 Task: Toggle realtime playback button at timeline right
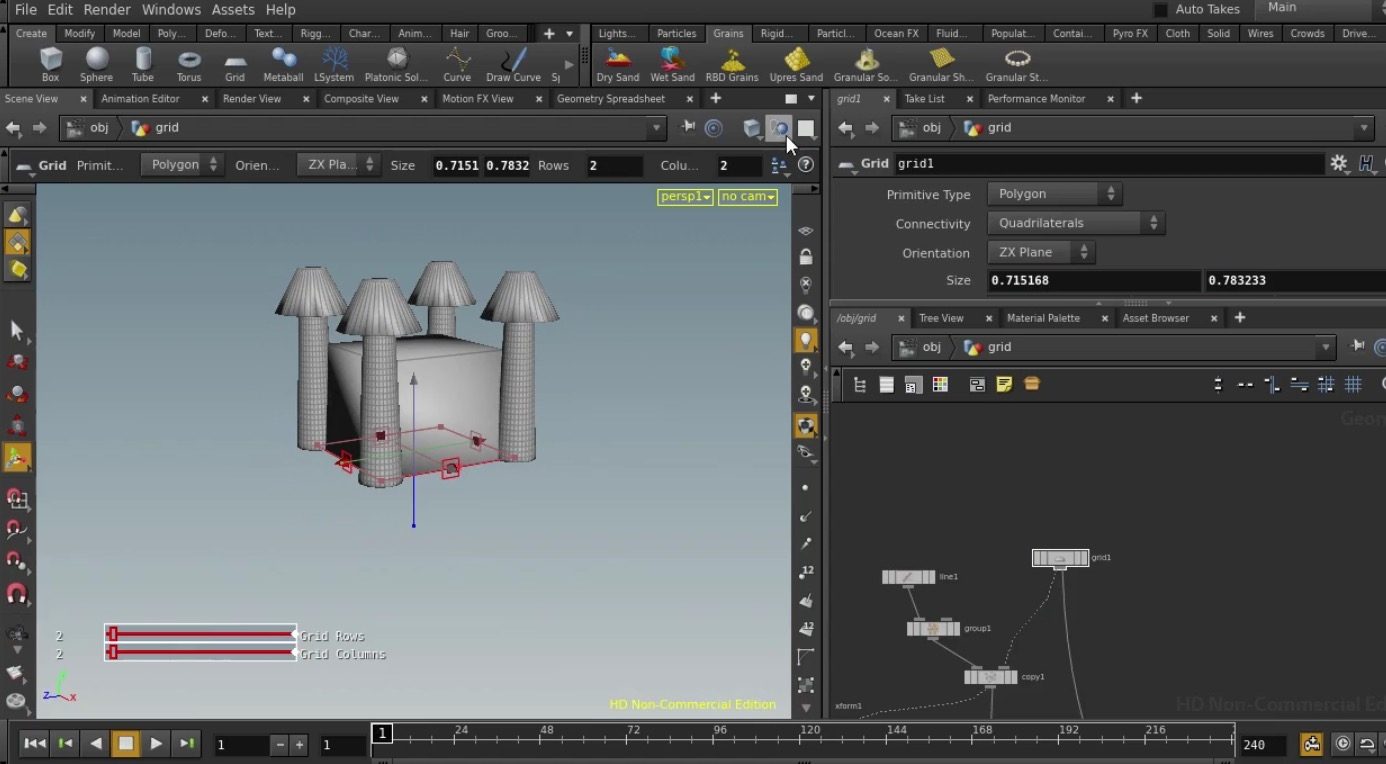pos(1342,744)
